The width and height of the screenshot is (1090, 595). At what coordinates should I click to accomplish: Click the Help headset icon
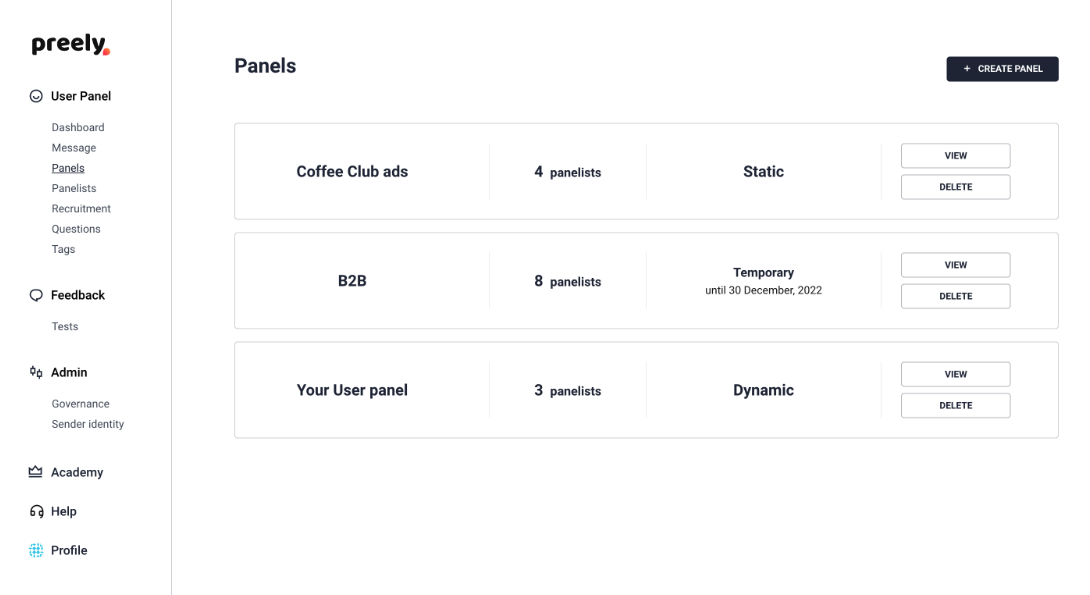click(36, 512)
